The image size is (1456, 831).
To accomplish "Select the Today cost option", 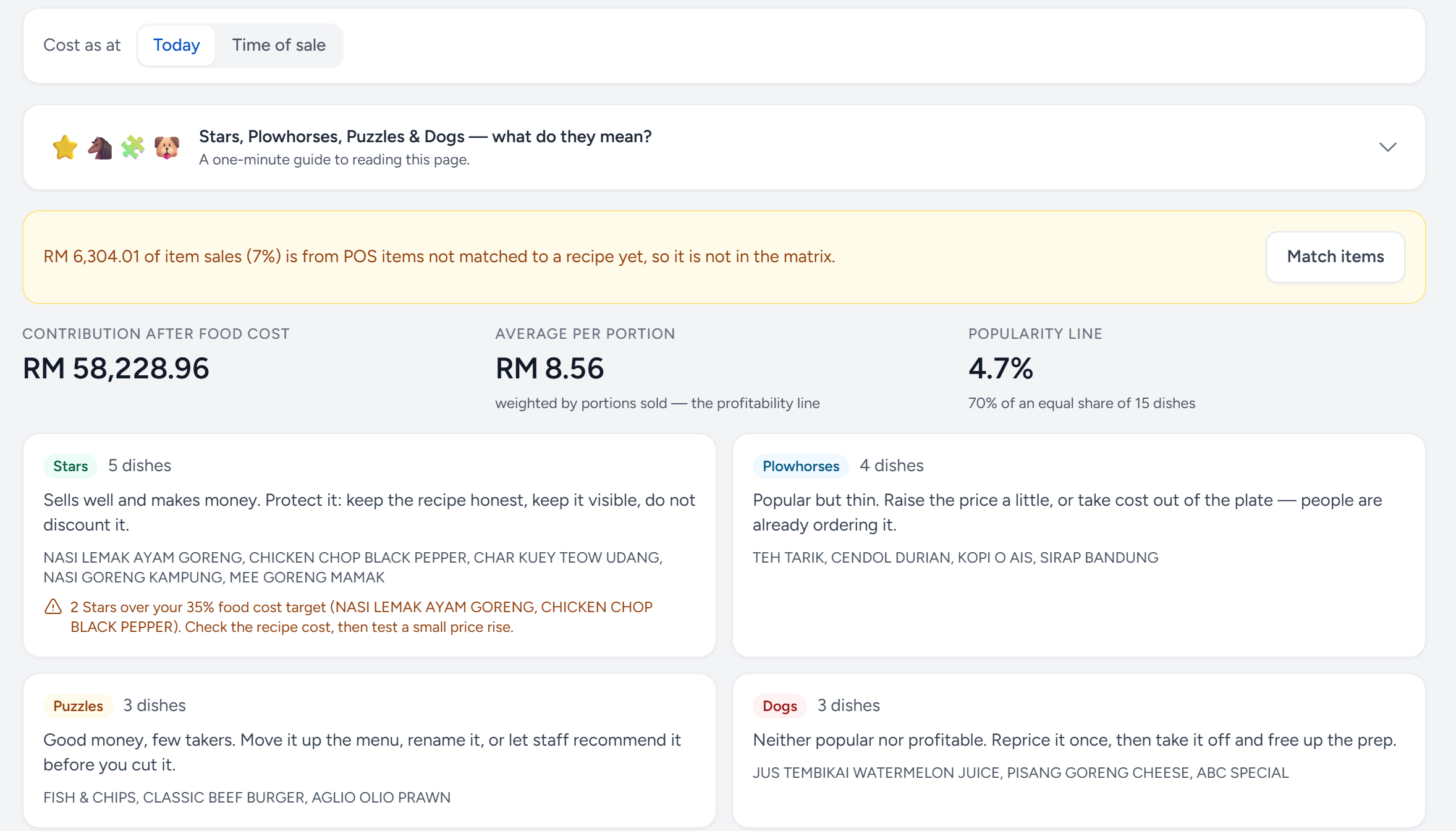I will 176,45.
